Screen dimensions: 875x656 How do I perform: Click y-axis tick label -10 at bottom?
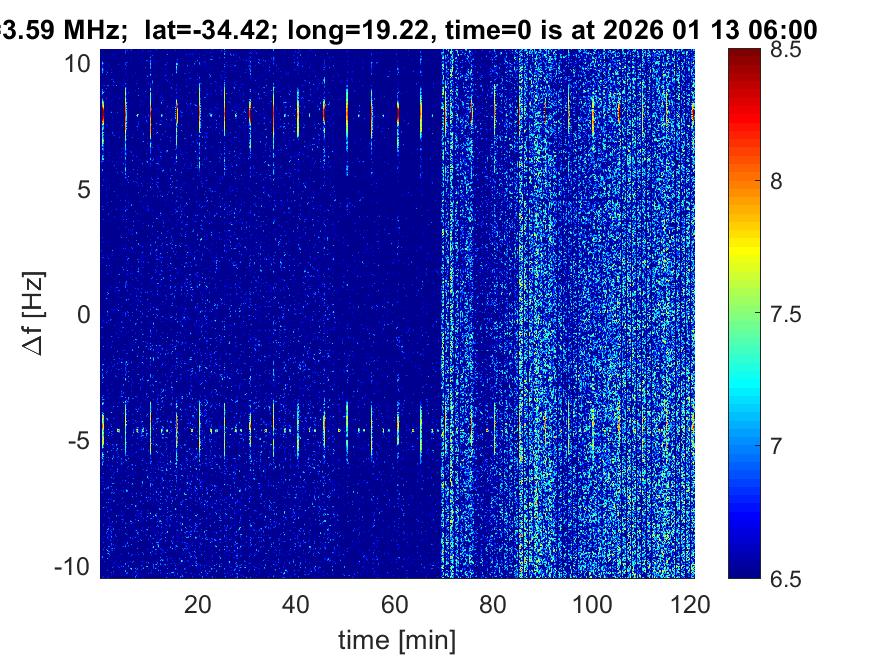(76, 566)
